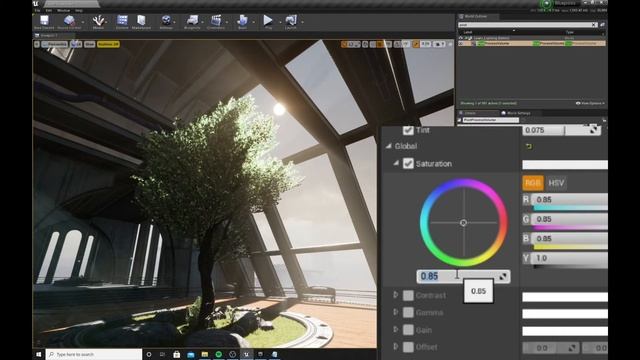The image size is (640, 360).
Task: Enable the Gain checkbox
Action: tap(408, 330)
